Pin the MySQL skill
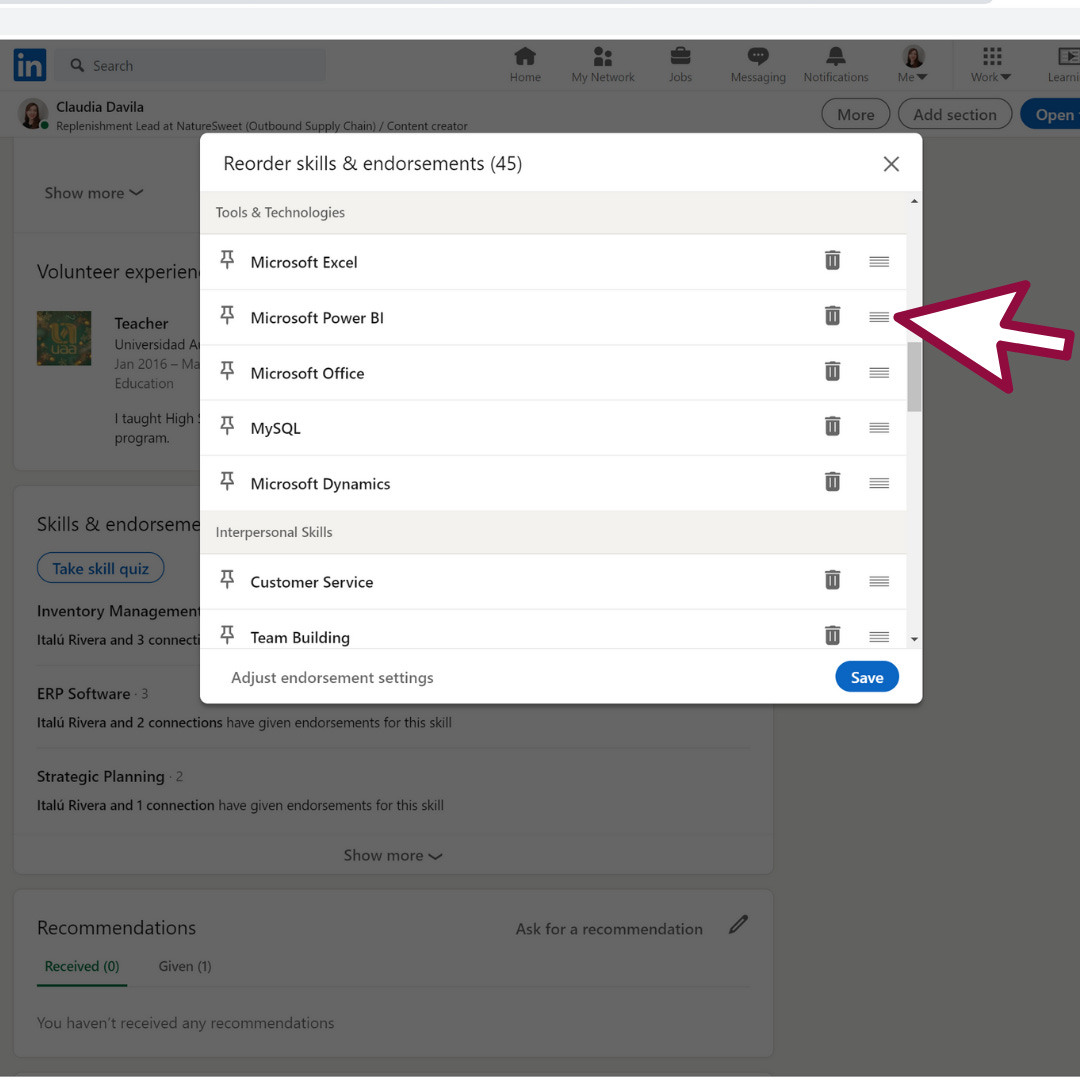Viewport: 1080px width, 1080px height. (x=227, y=426)
